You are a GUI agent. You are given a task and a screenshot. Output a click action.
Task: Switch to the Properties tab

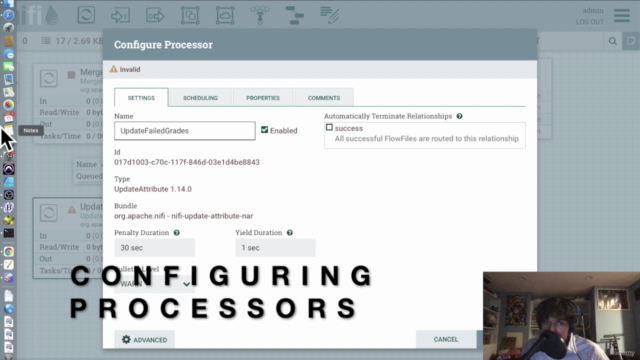263,98
